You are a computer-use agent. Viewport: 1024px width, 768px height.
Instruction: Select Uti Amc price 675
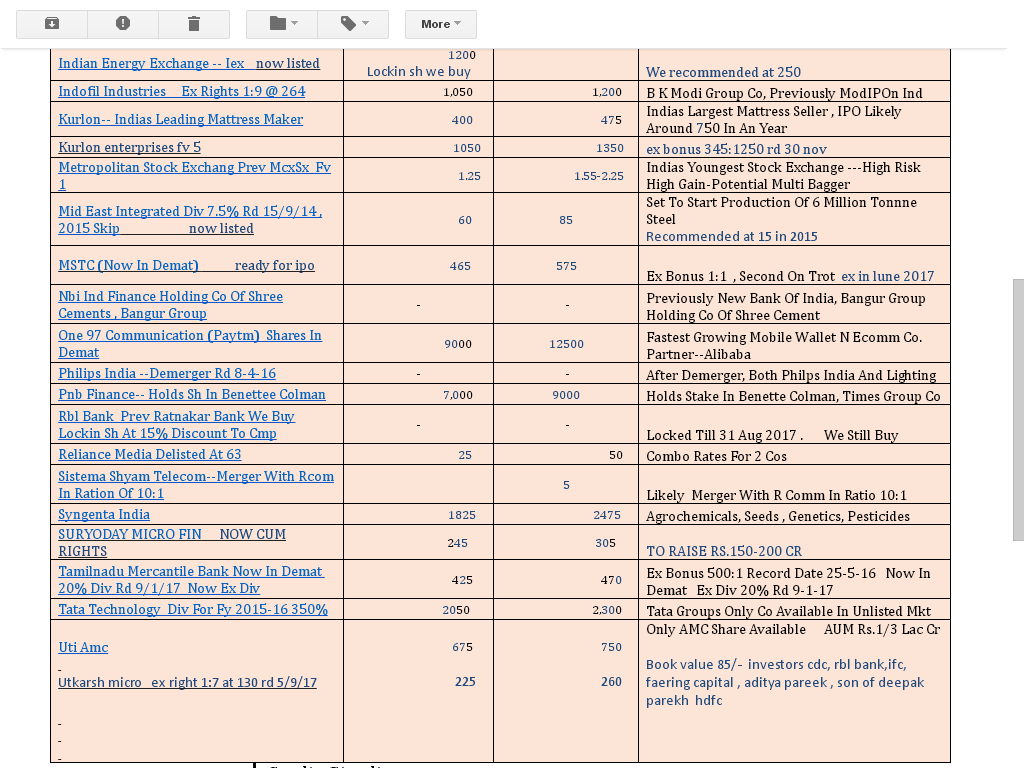click(462, 647)
